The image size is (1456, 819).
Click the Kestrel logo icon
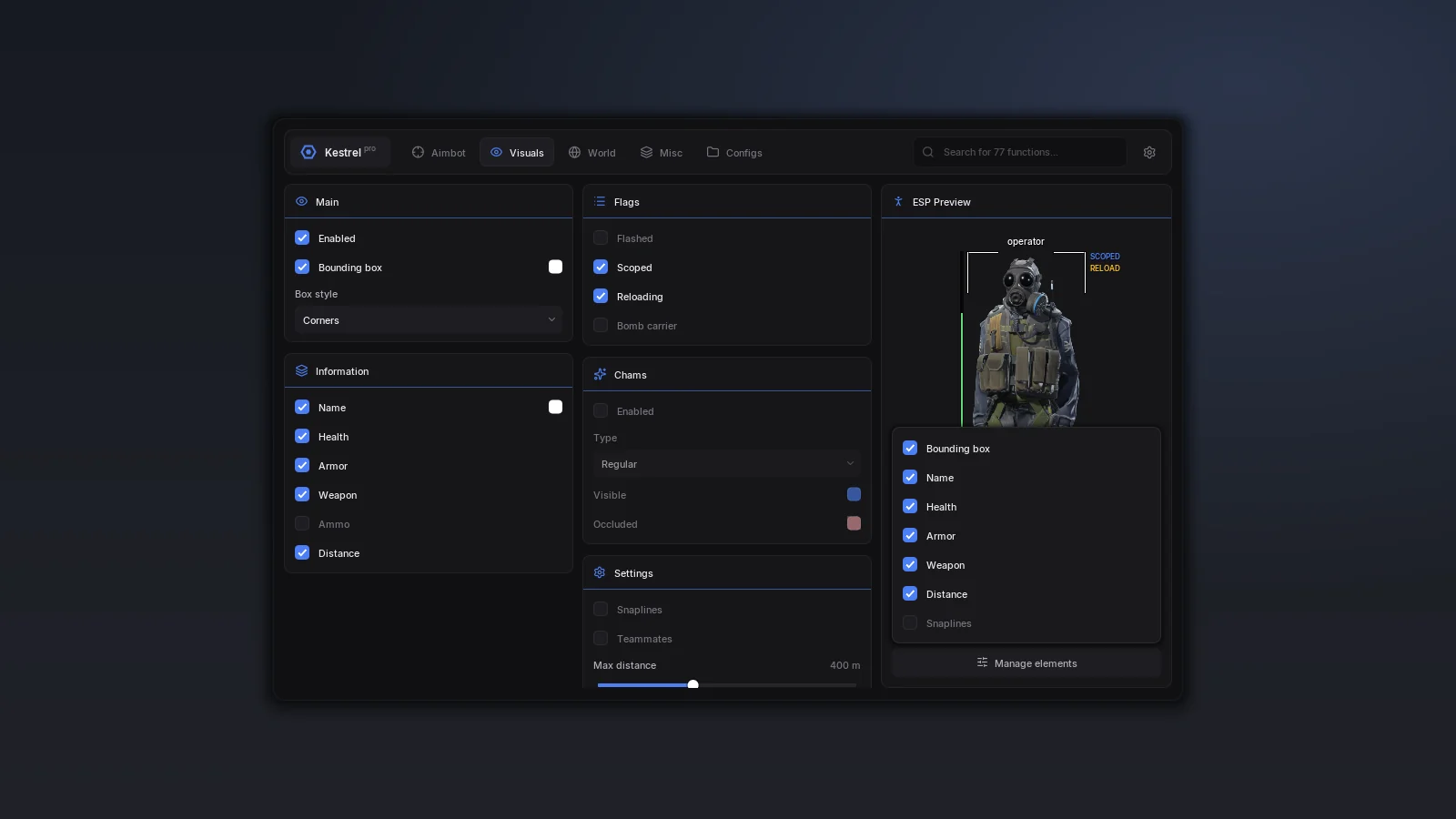[x=308, y=152]
